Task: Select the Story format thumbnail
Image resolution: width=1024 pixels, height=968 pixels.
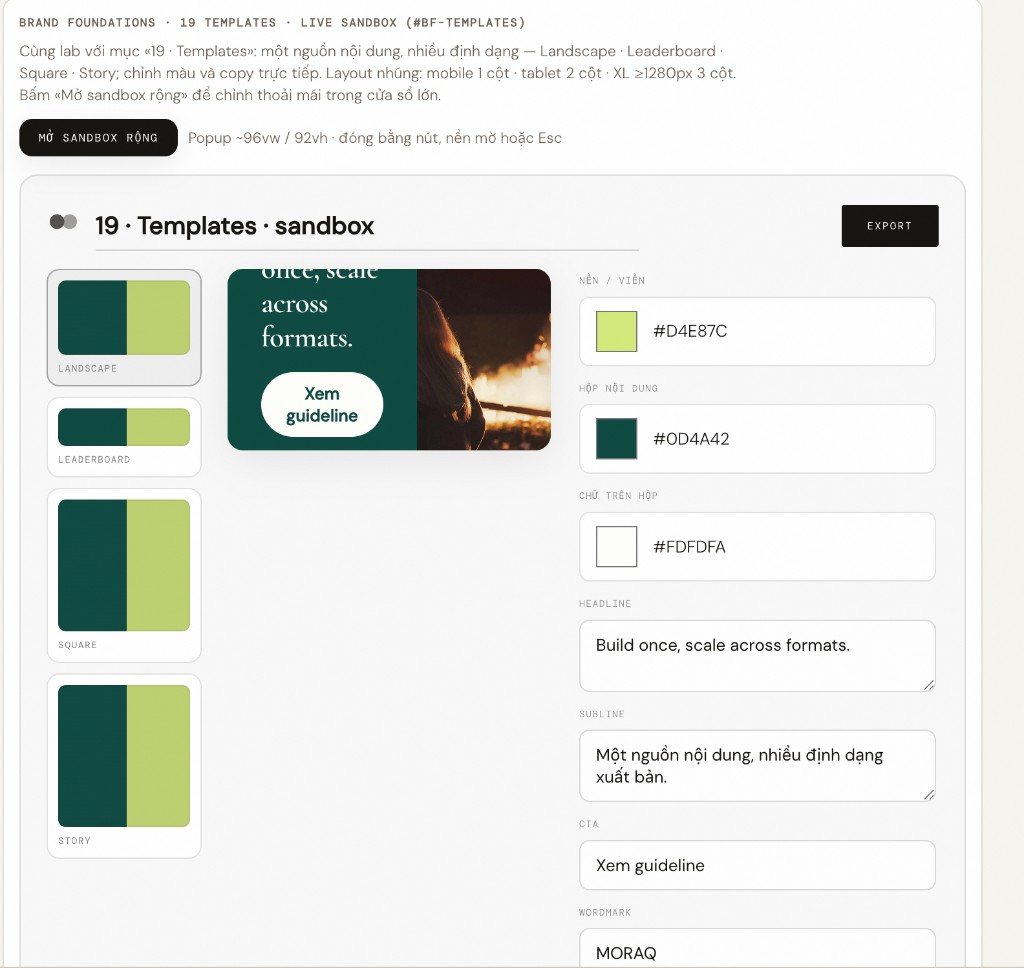Action: pos(124,766)
